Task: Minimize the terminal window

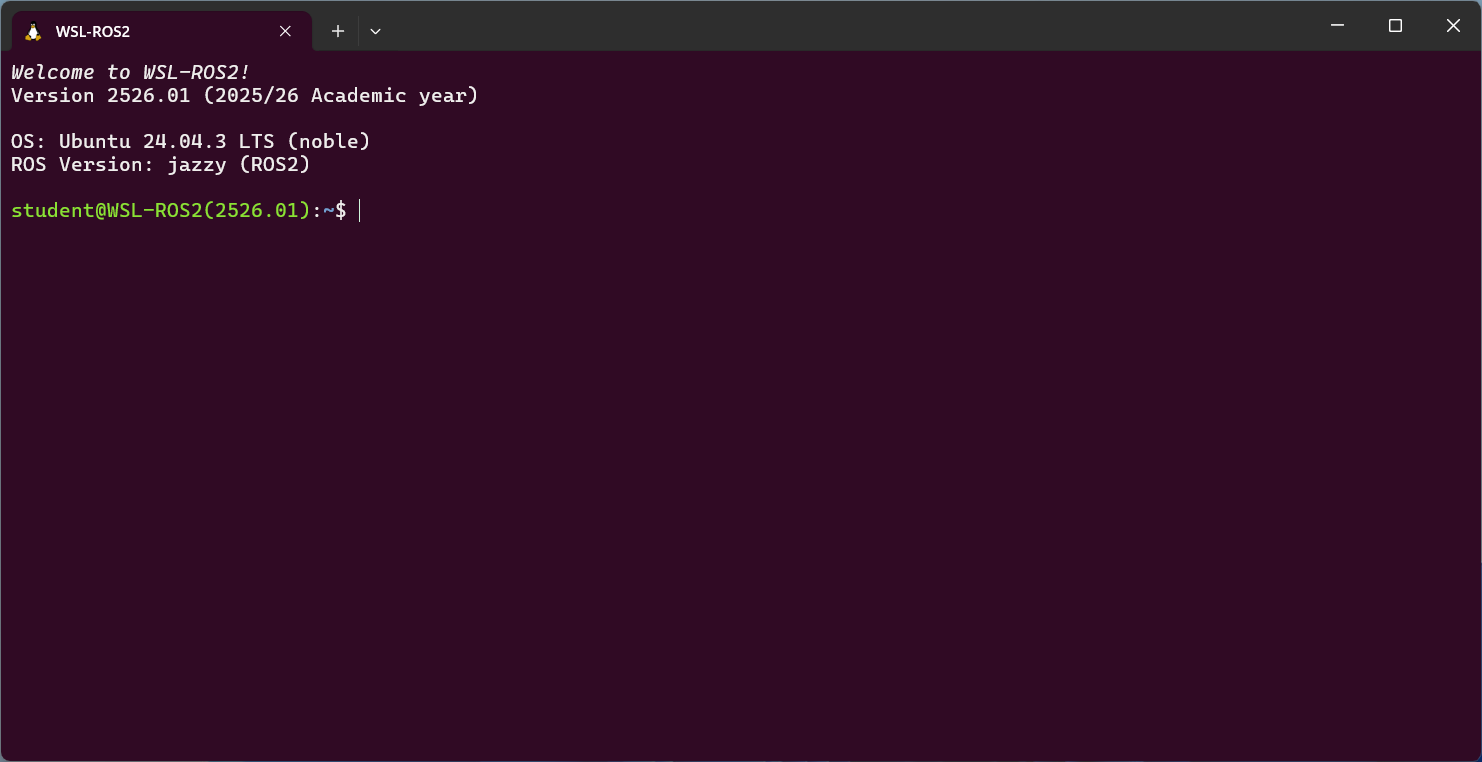Action: (1337, 26)
